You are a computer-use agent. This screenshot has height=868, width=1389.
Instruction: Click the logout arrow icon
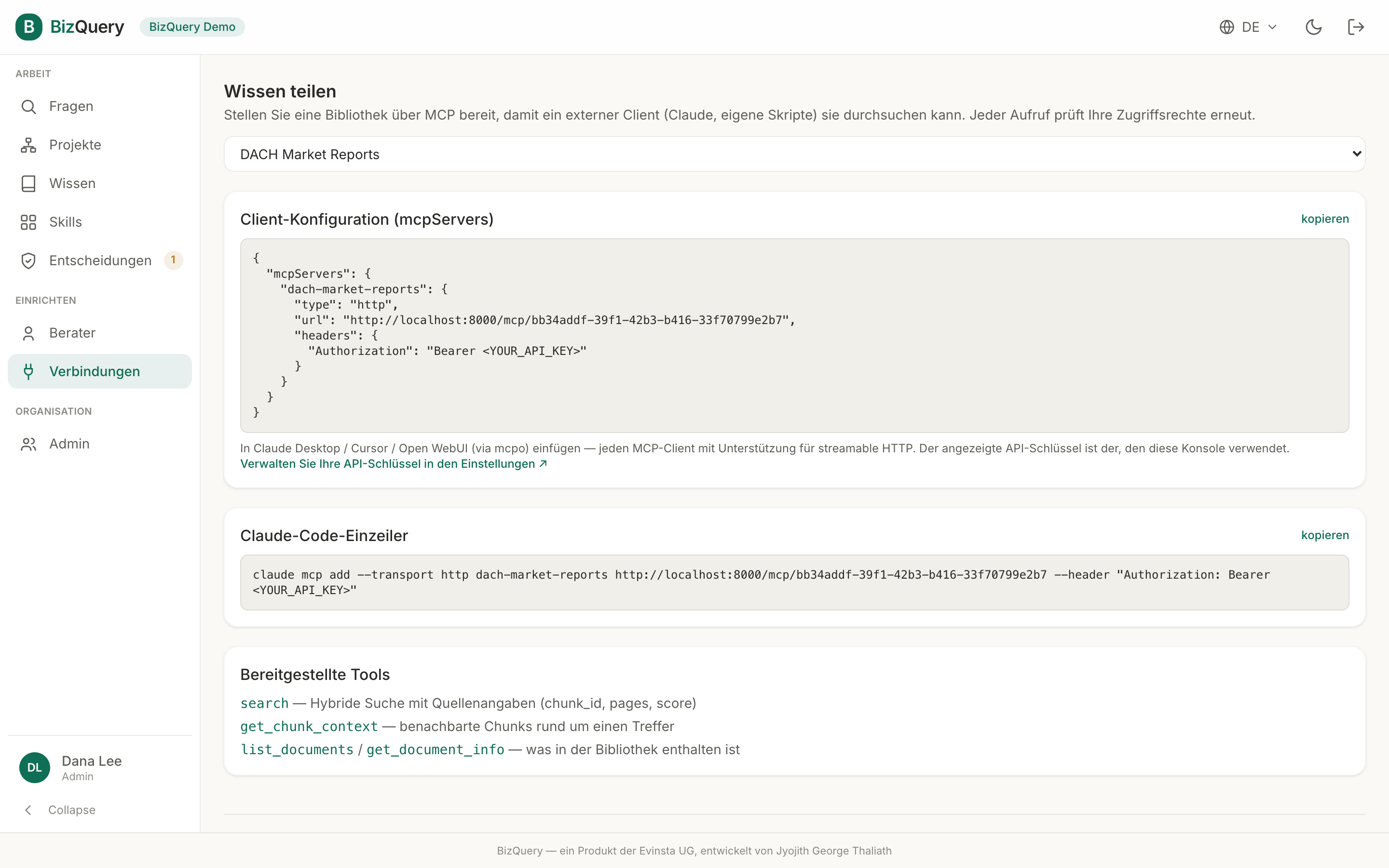(1356, 27)
